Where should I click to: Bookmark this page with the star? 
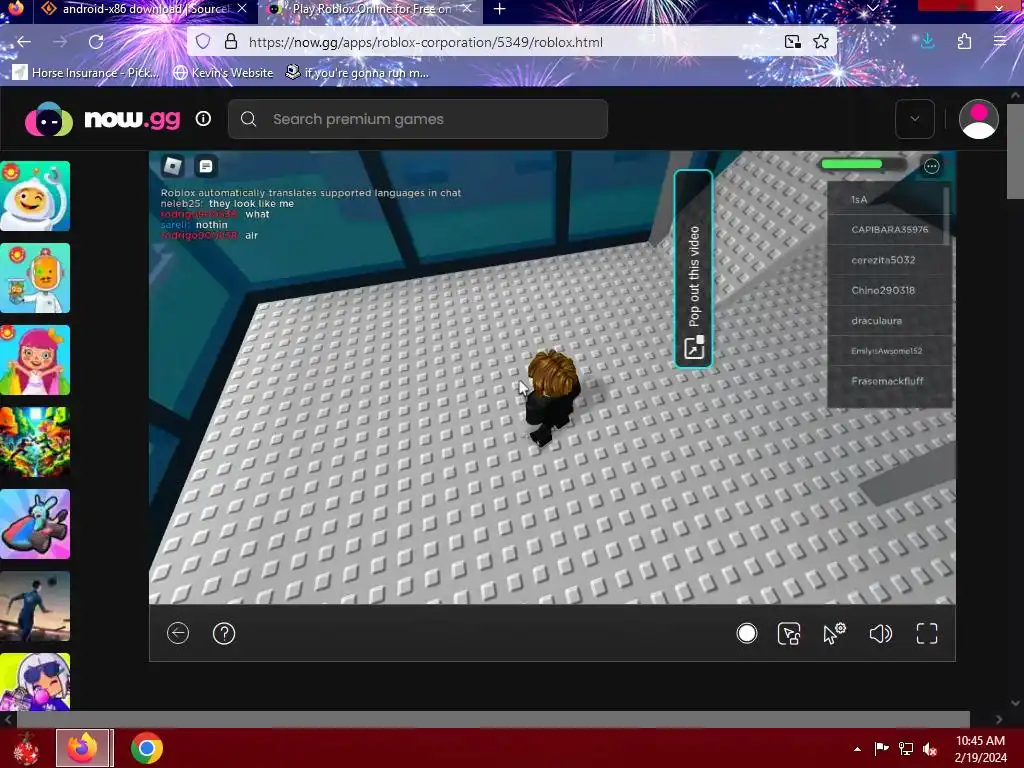pyautogui.click(x=821, y=42)
